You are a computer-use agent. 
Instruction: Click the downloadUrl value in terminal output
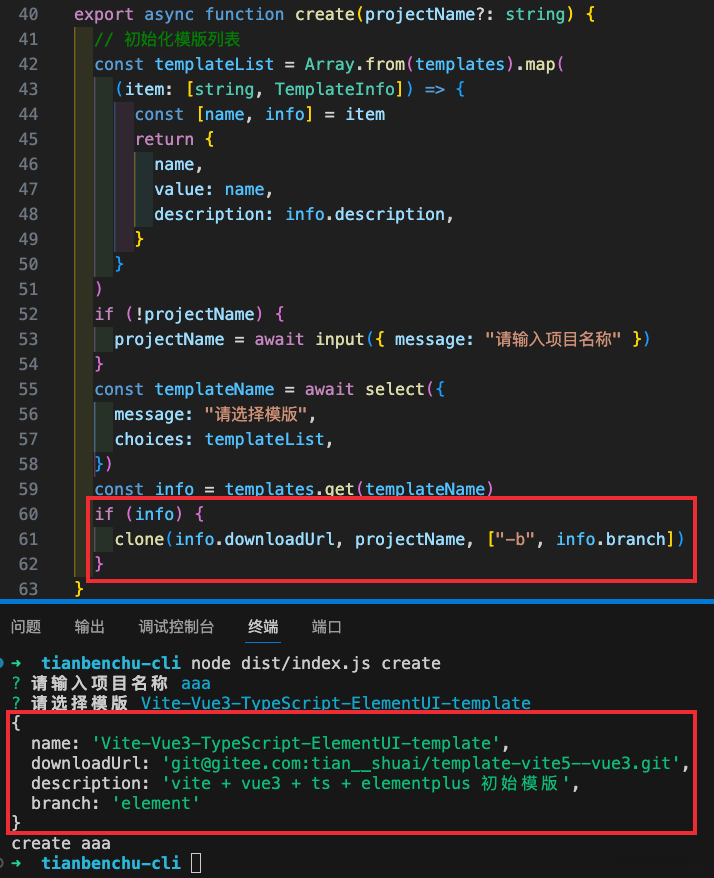pyautogui.click(x=421, y=763)
